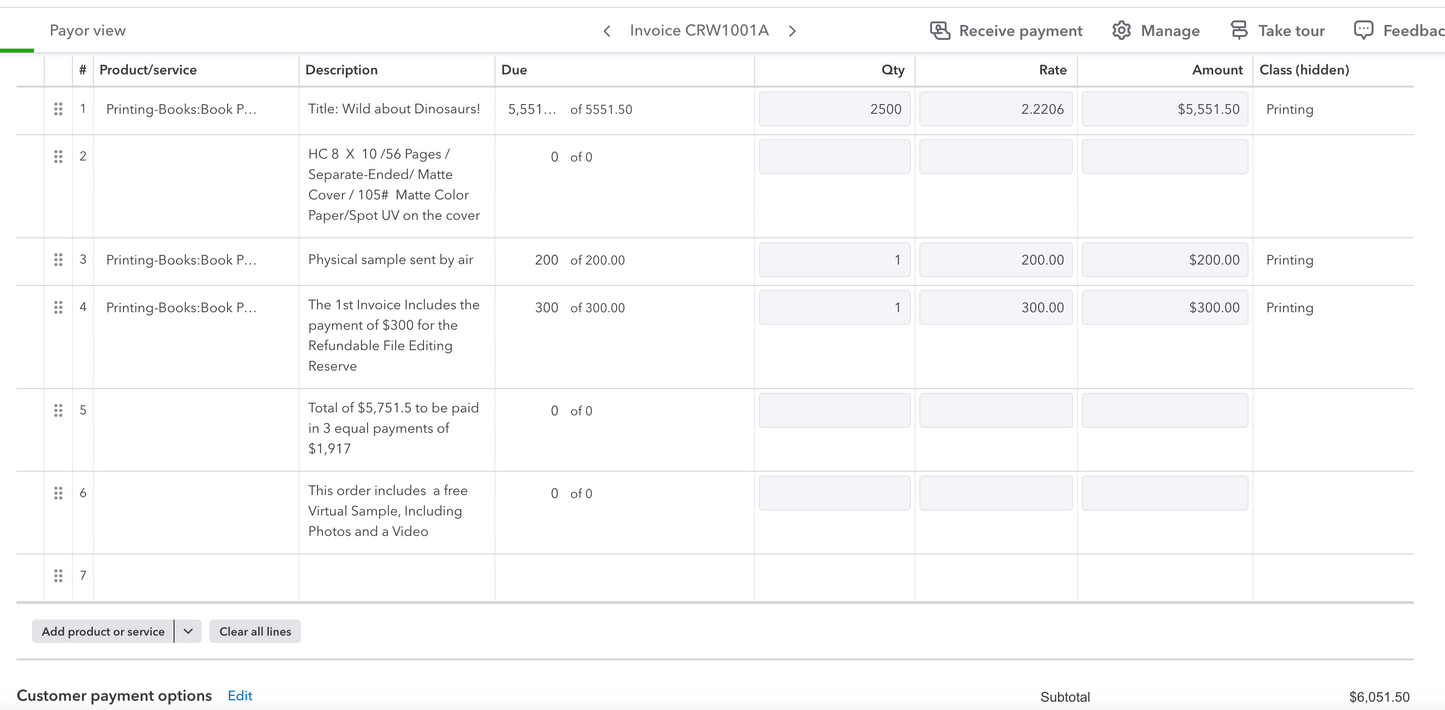Add product or service button

coord(103,632)
